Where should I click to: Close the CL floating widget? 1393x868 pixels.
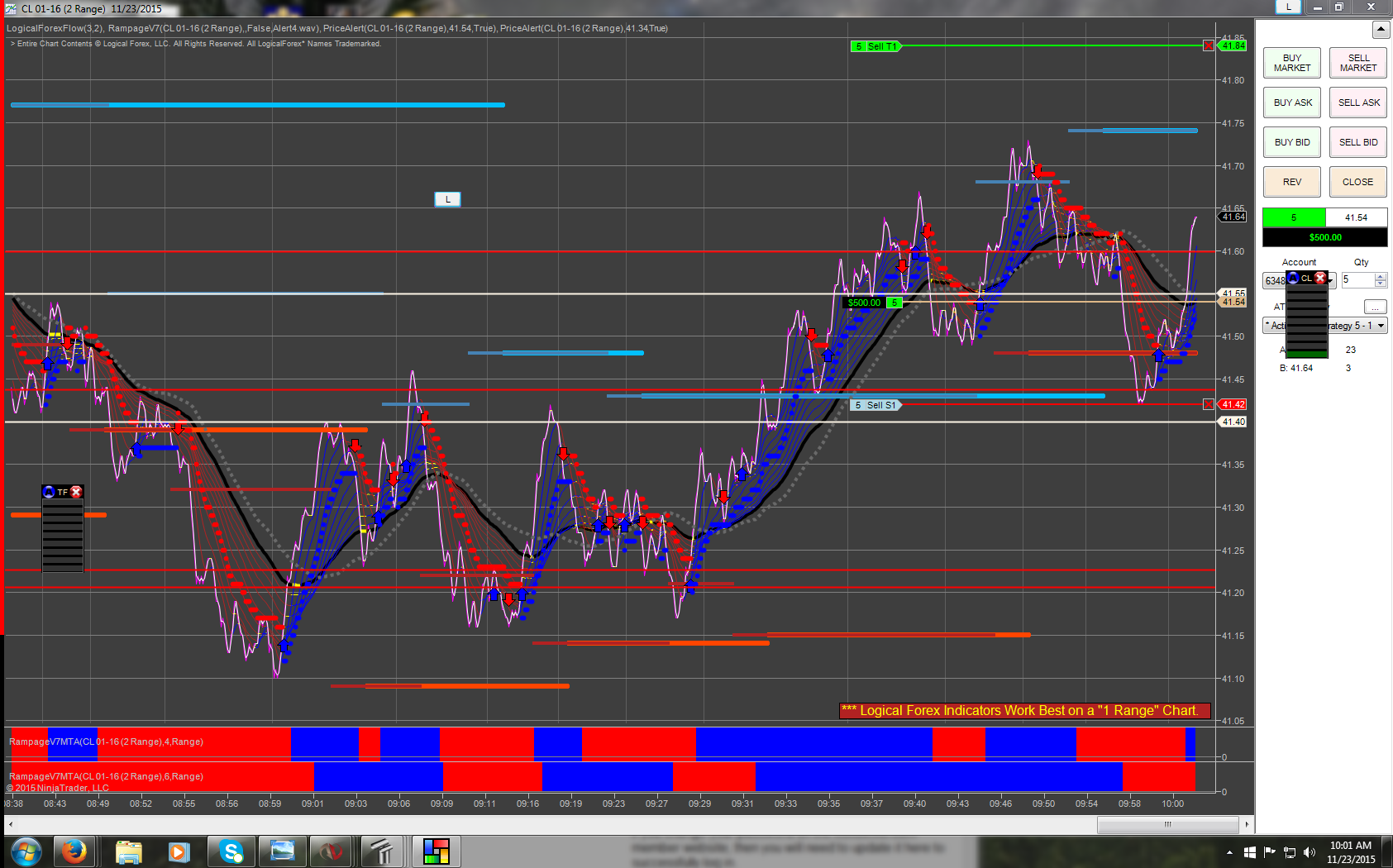[1320, 278]
